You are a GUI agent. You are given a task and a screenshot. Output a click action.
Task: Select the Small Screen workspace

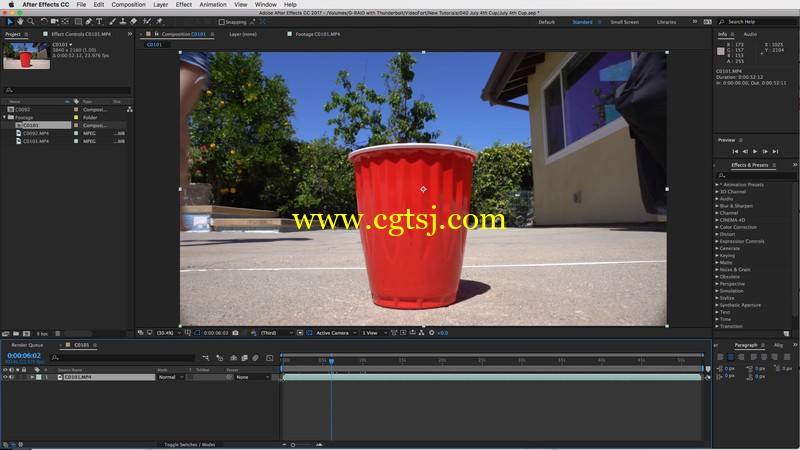pos(624,22)
